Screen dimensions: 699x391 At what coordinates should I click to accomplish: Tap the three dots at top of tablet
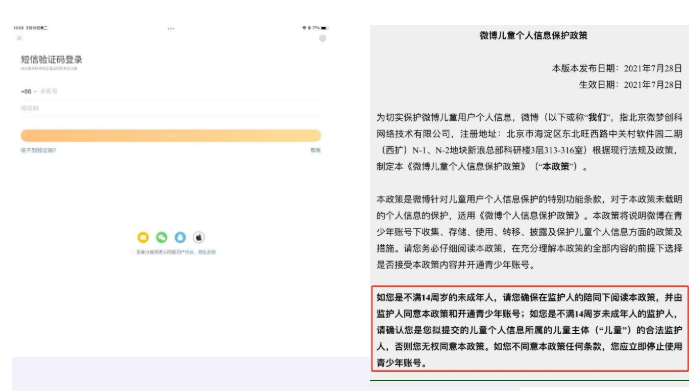171,29
